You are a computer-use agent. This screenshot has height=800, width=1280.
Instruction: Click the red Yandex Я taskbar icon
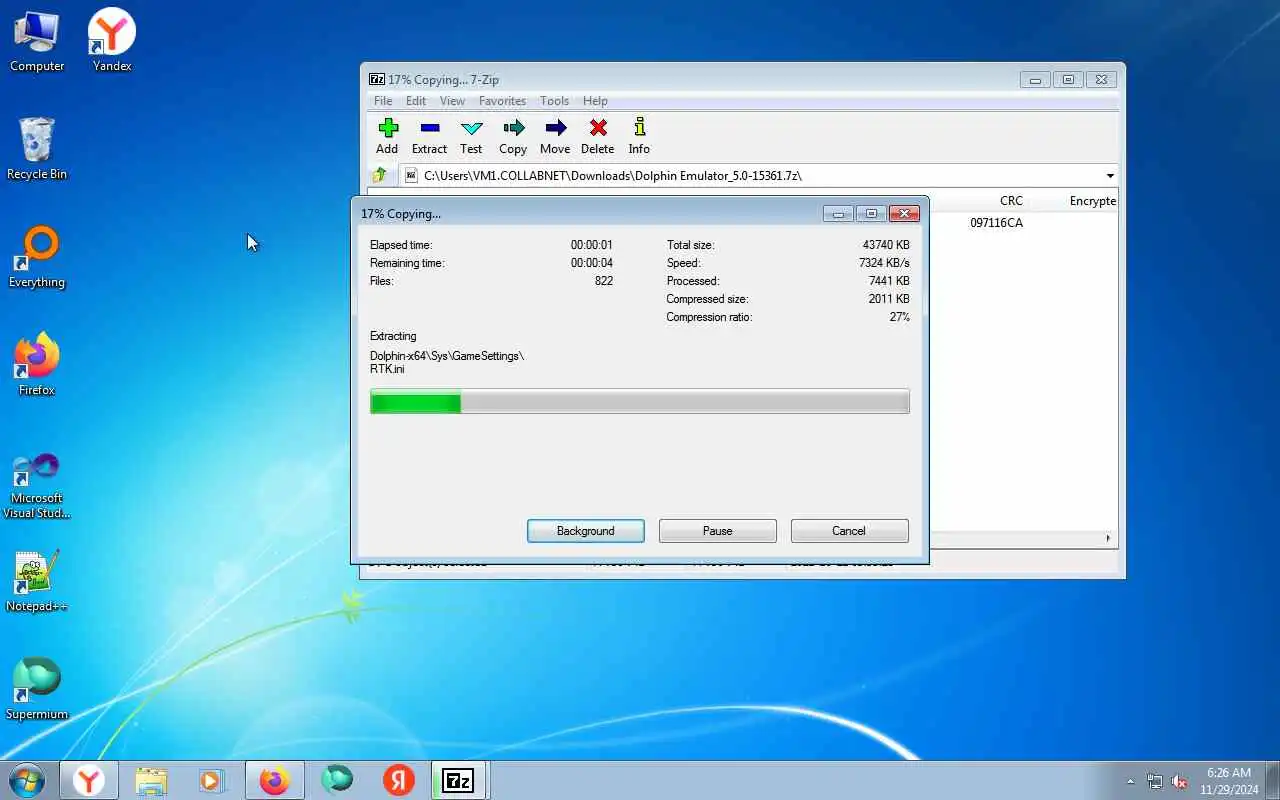399,780
